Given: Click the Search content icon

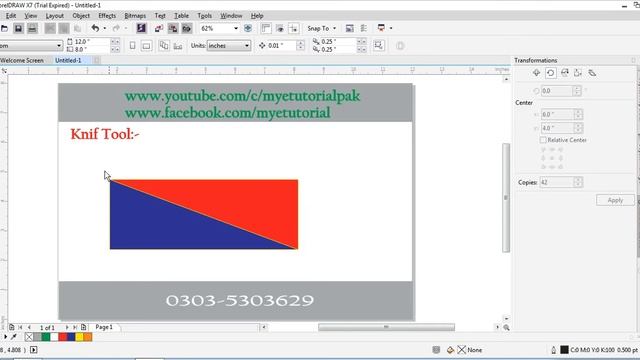Looking at the screenshot, I should pos(141,28).
